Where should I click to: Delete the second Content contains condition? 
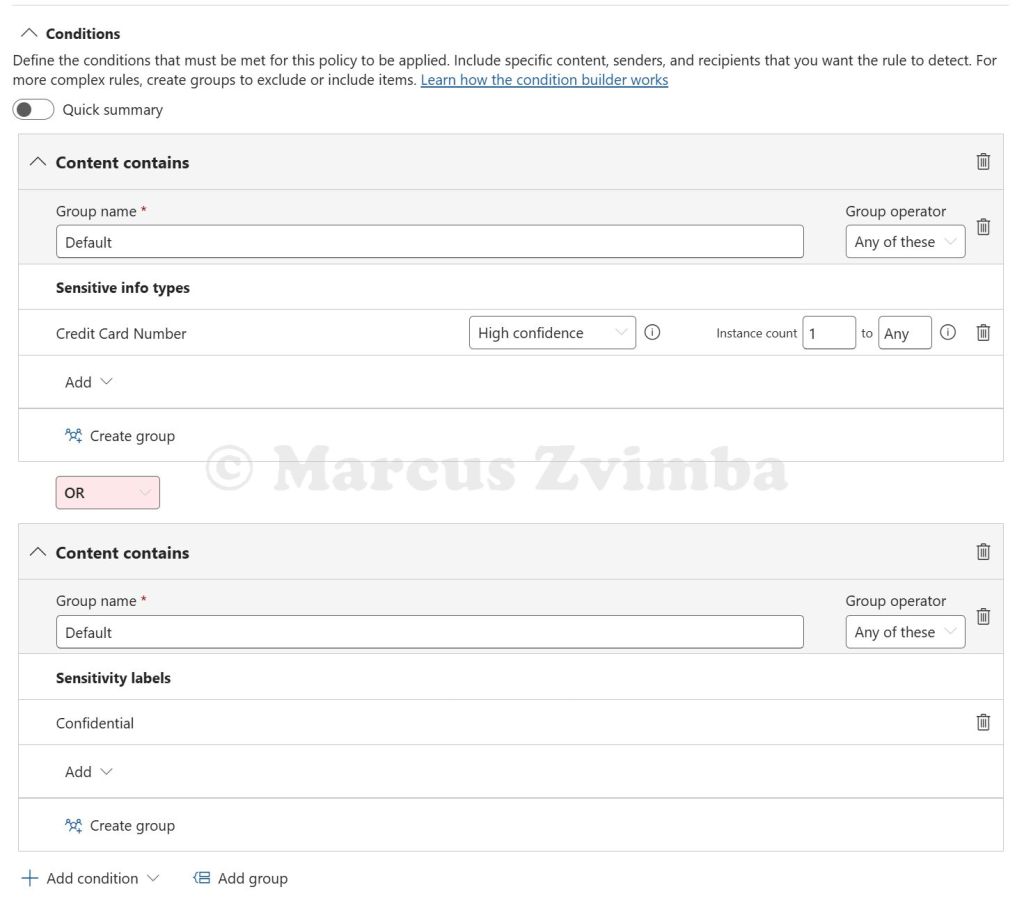click(983, 552)
